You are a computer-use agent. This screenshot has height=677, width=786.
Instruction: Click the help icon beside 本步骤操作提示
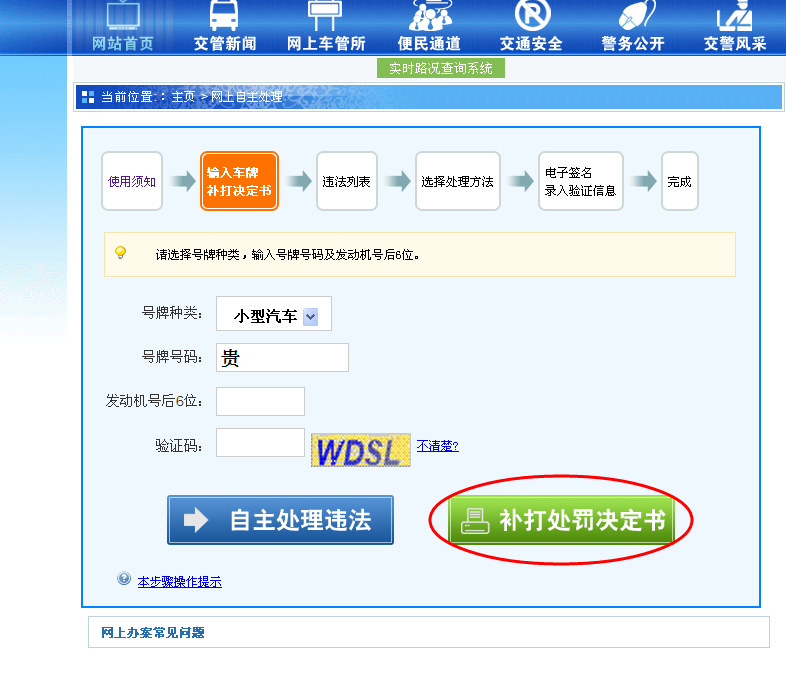pos(124,578)
